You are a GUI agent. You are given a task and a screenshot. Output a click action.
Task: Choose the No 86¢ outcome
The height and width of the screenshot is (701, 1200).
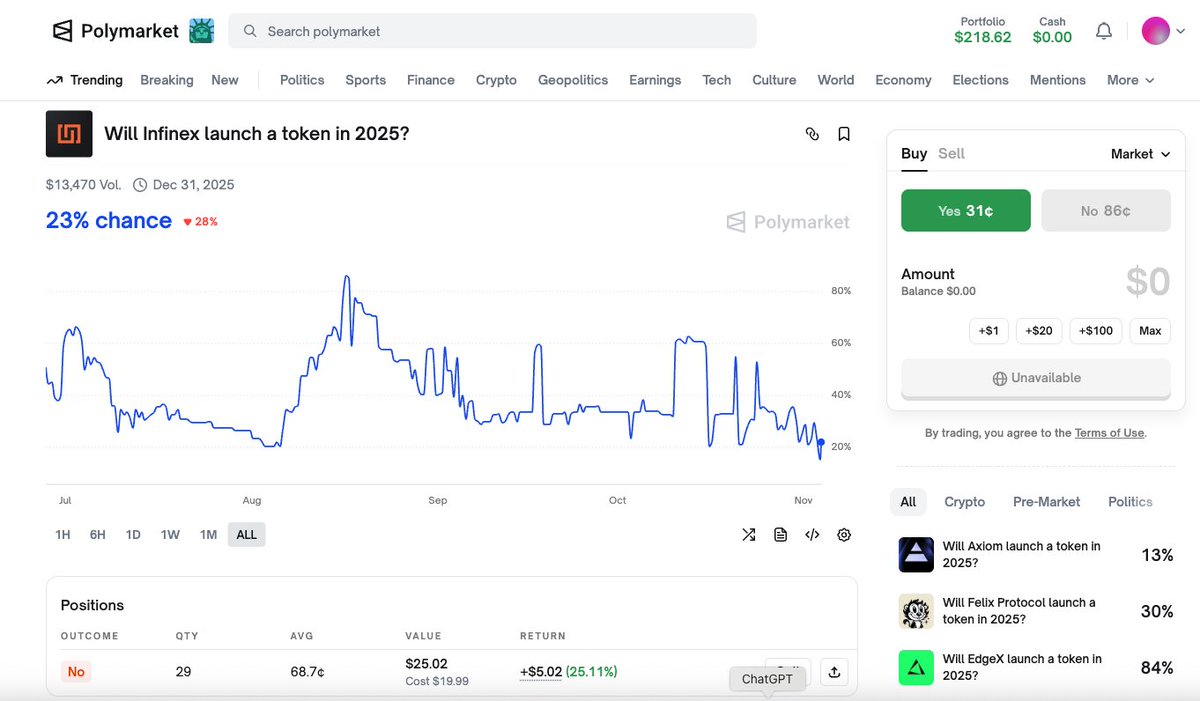click(1106, 211)
